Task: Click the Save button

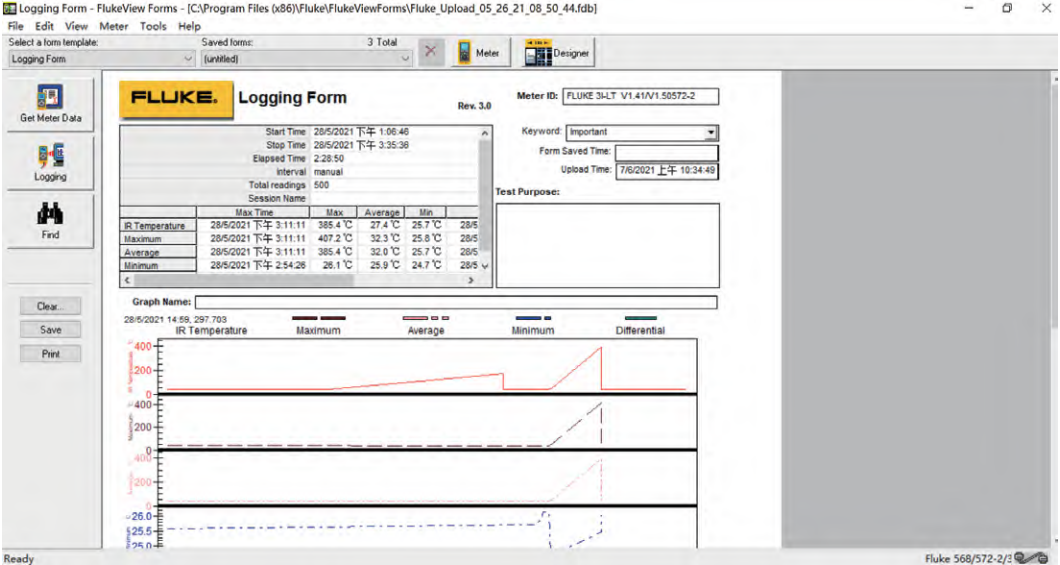Action: click(50, 330)
